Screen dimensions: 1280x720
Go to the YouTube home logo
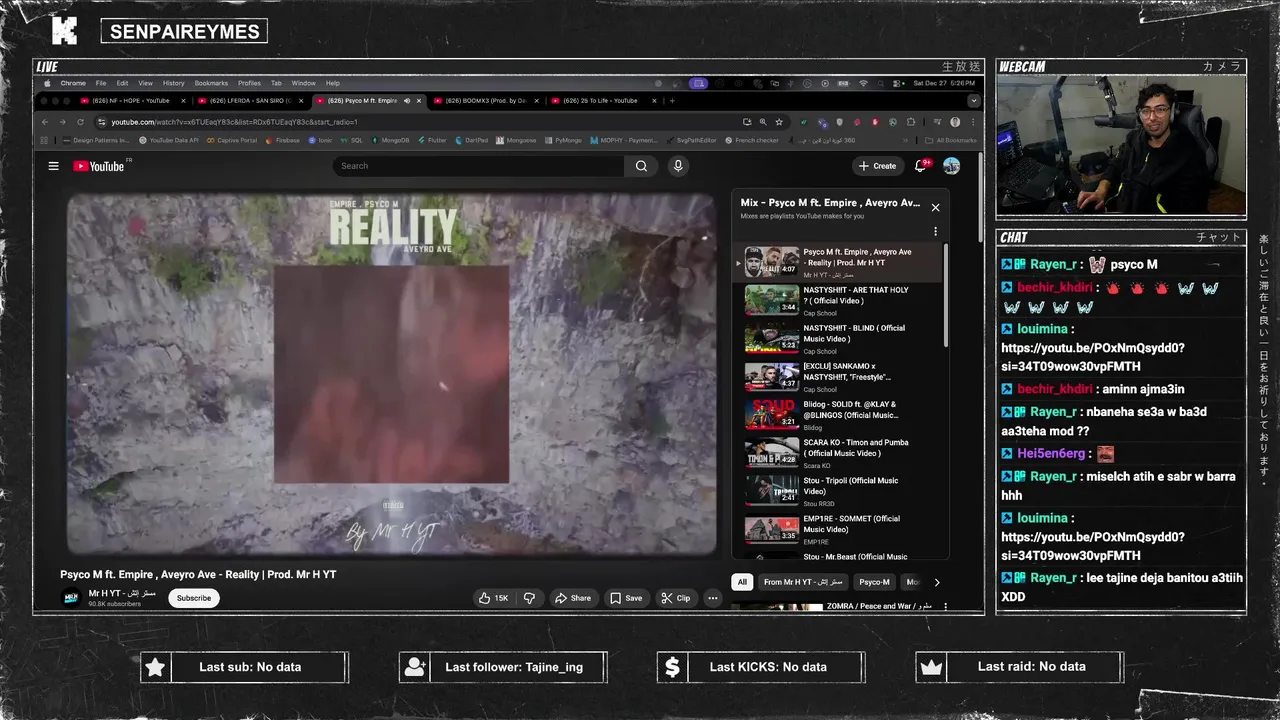98,166
